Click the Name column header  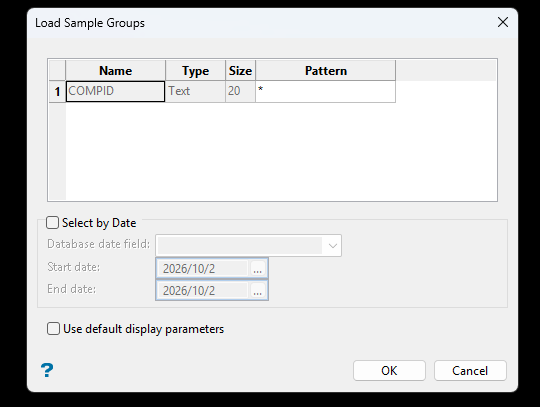coord(115,71)
